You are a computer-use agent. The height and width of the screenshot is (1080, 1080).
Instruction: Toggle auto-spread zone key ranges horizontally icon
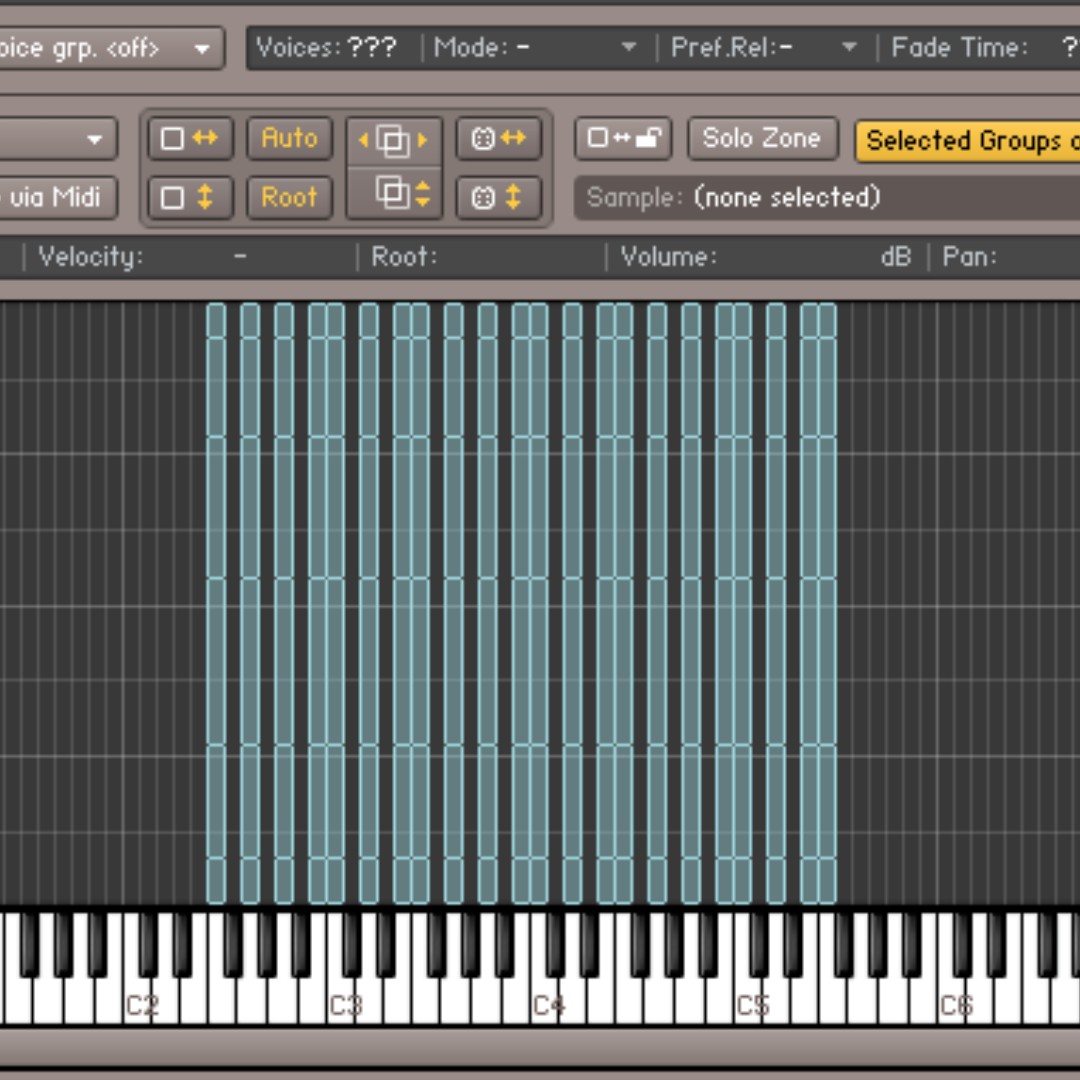190,138
